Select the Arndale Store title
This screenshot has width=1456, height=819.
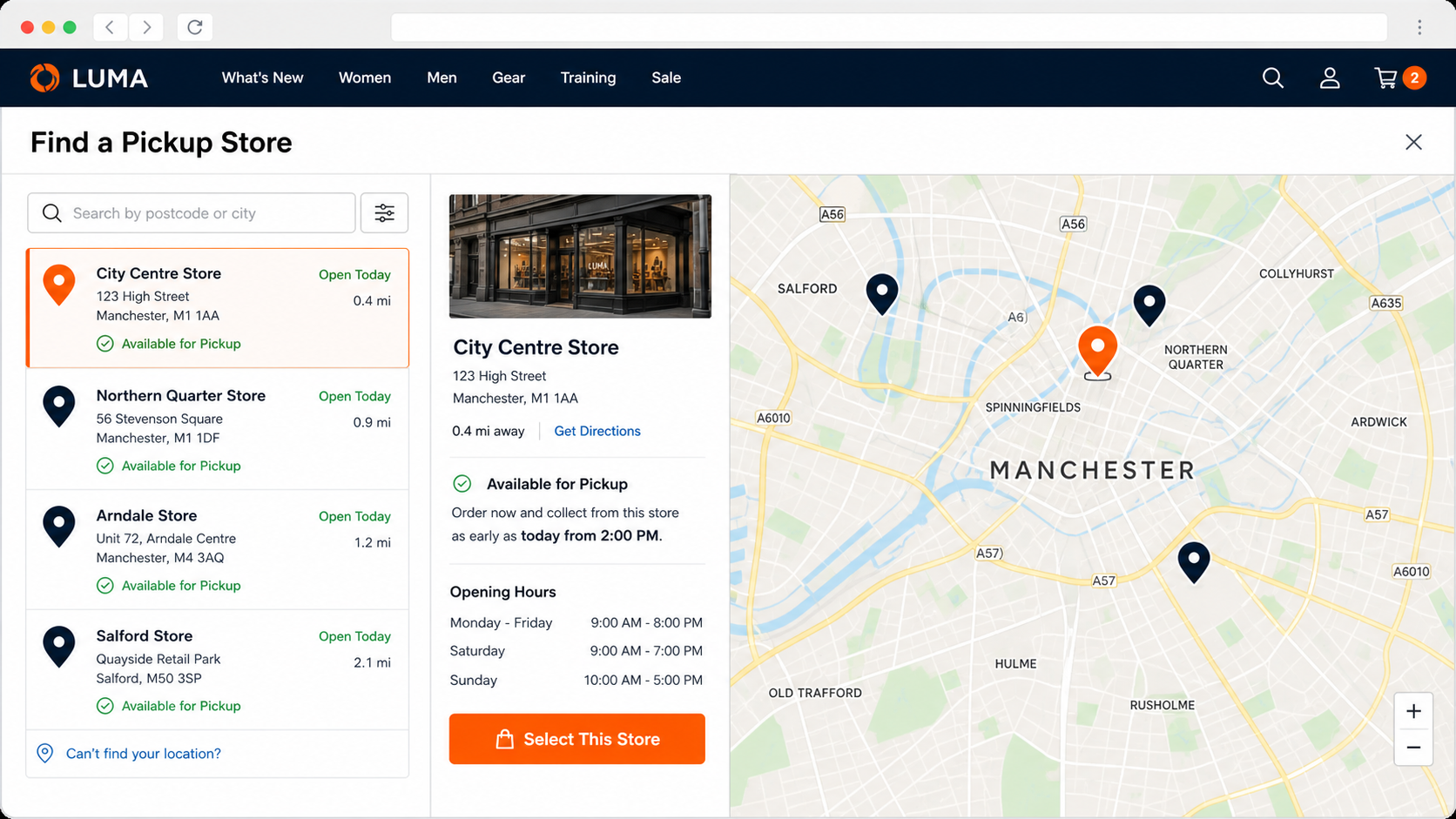pyautogui.click(x=146, y=515)
